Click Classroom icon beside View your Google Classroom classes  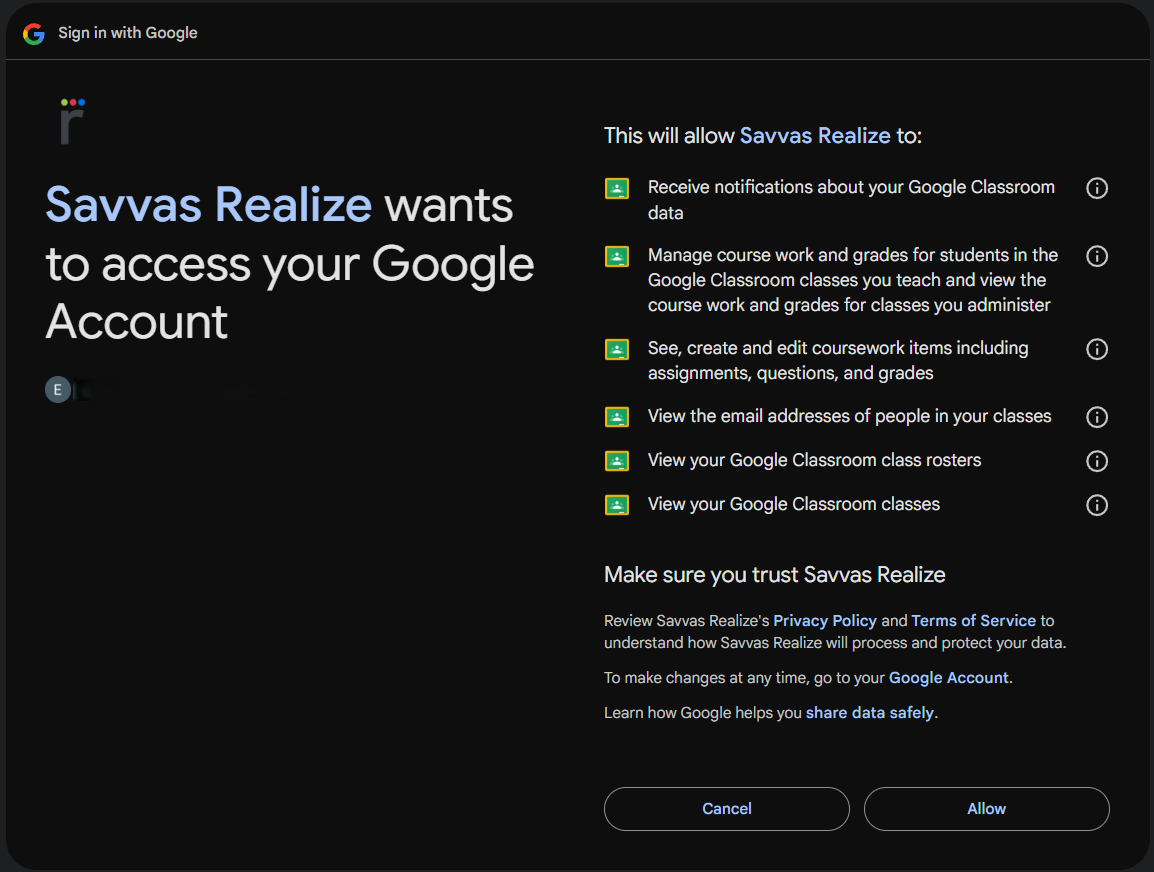[x=617, y=506]
